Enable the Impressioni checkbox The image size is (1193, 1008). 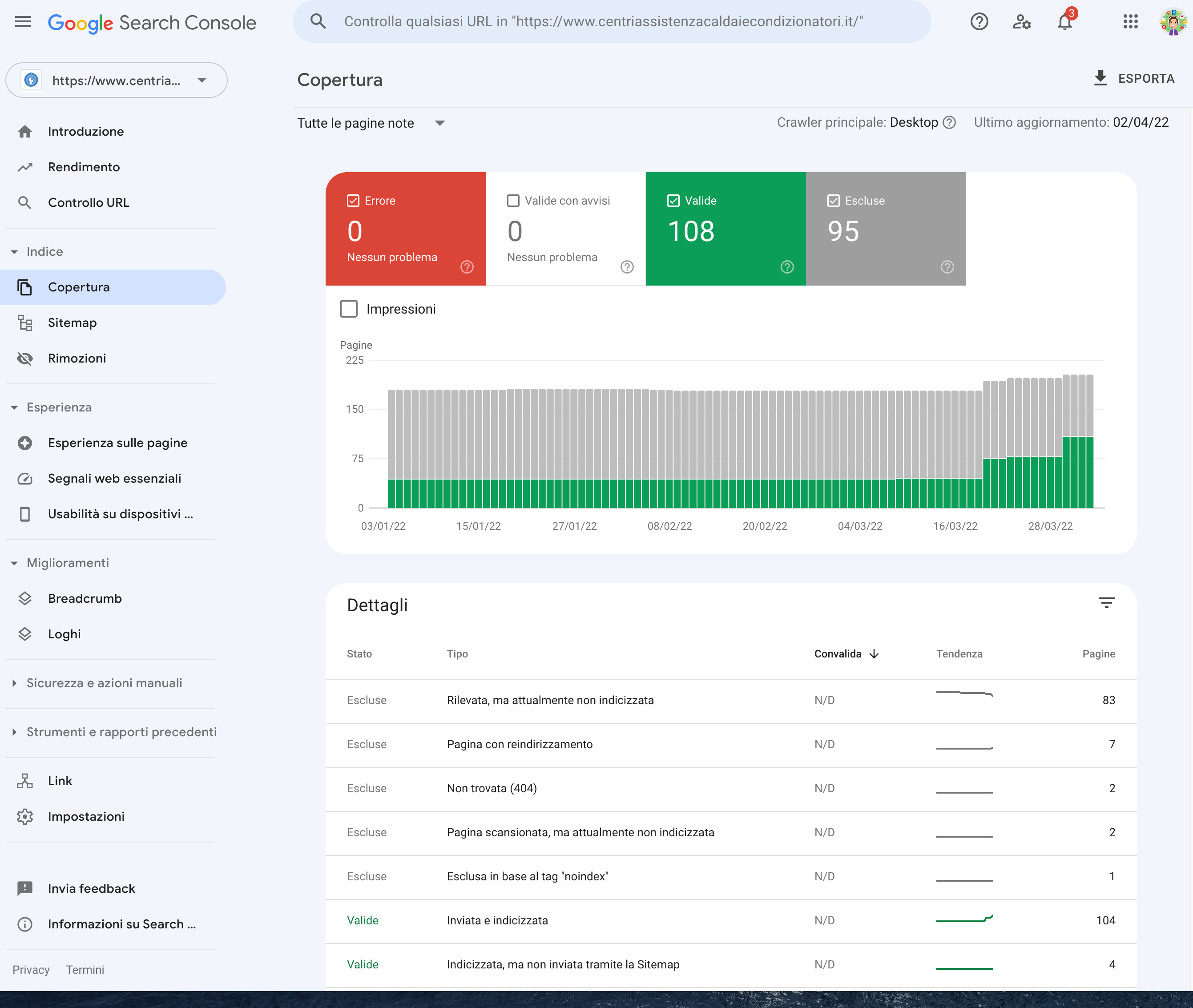[349, 309]
